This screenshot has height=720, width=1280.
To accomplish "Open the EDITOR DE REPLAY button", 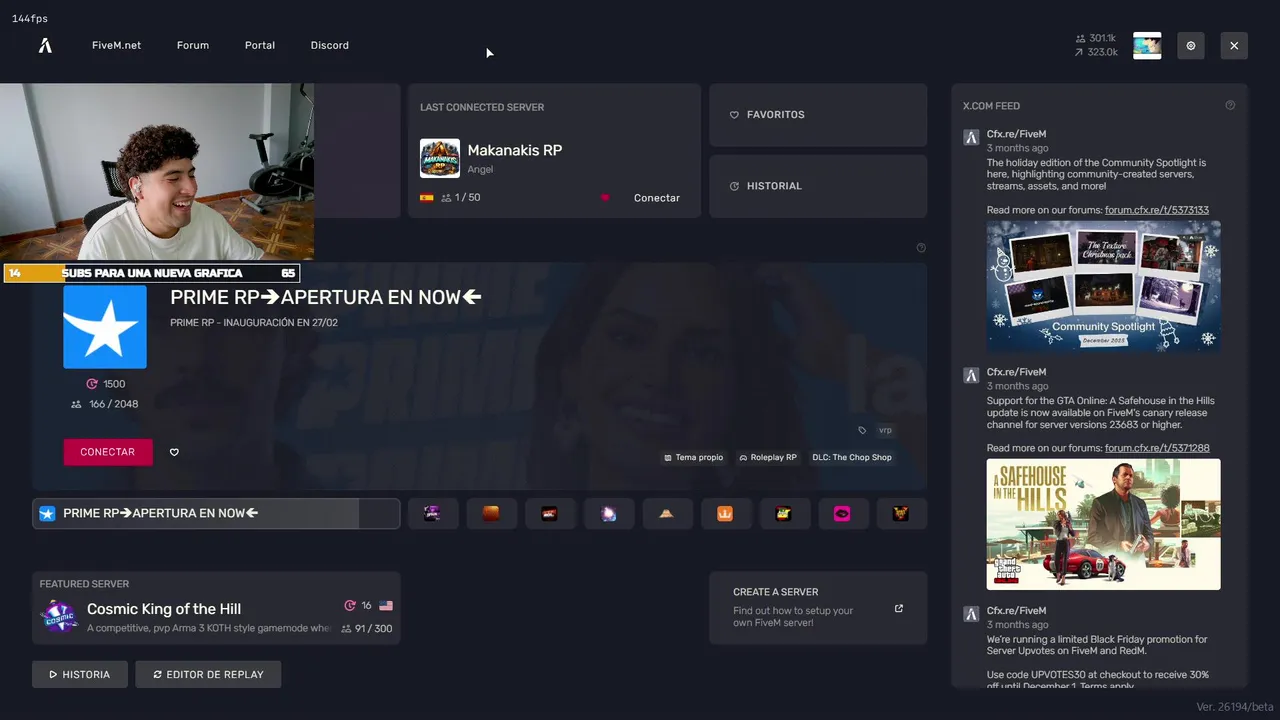I will (x=208, y=674).
